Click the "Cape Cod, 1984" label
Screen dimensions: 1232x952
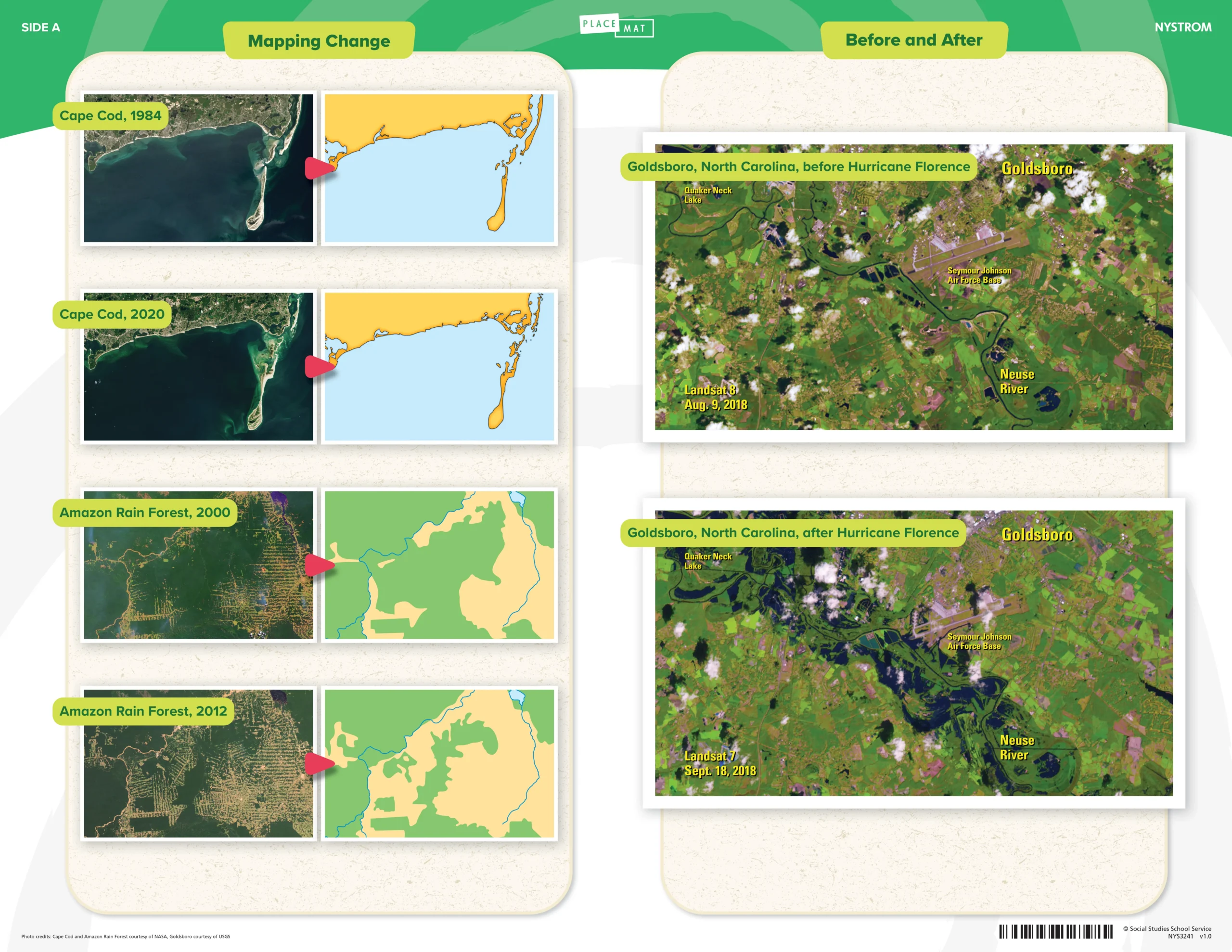click(x=111, y=116)
